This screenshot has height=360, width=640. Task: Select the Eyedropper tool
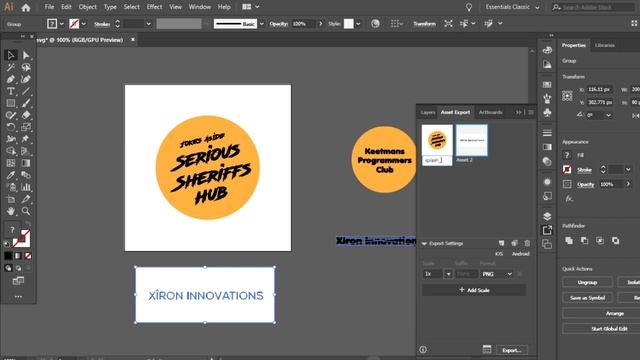pos(11,175)
